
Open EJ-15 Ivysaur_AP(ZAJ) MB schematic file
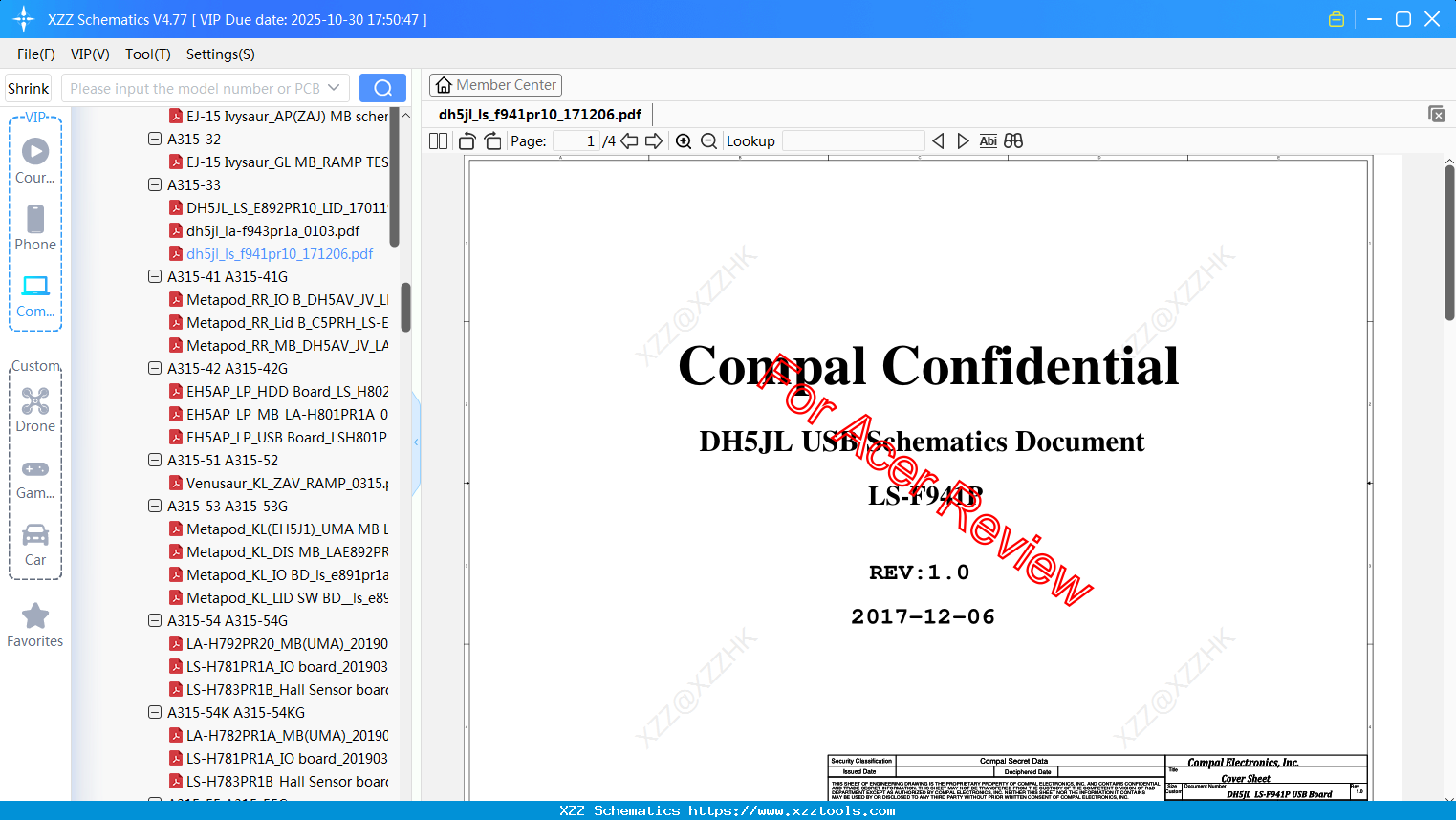278,116
